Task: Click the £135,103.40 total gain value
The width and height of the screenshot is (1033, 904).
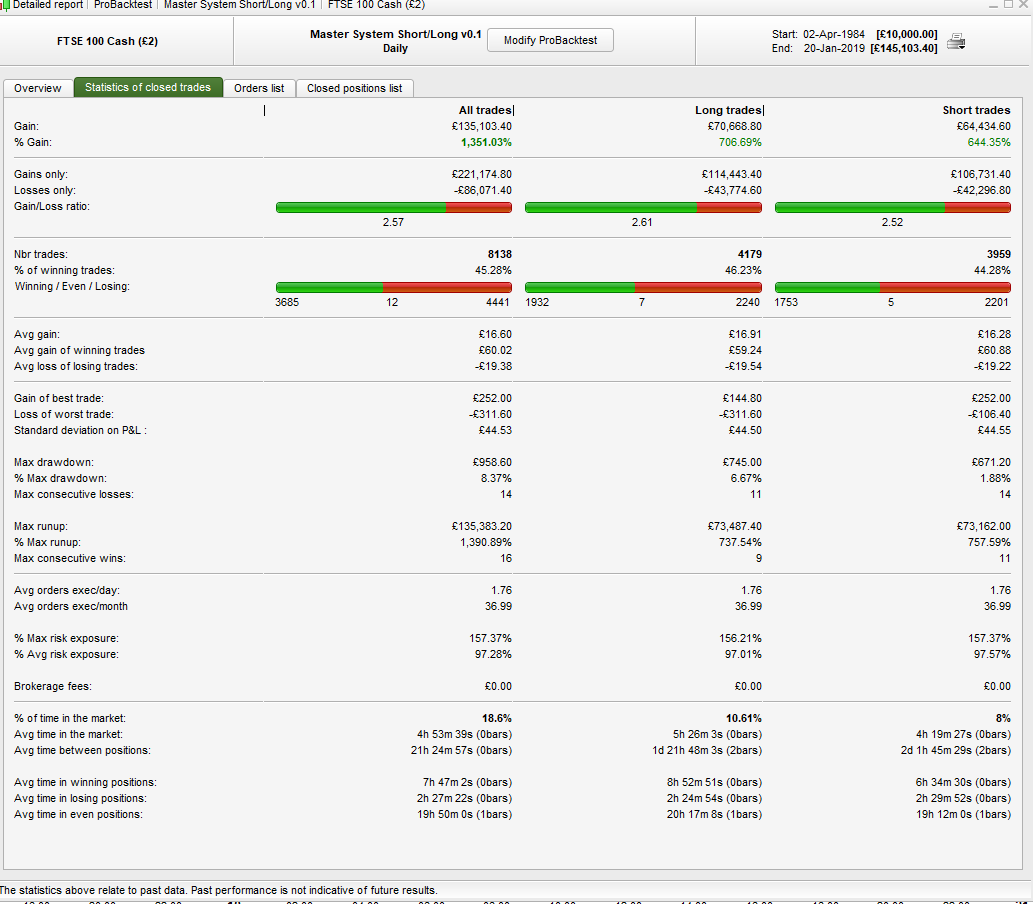Action: click(x=482, y=127)
